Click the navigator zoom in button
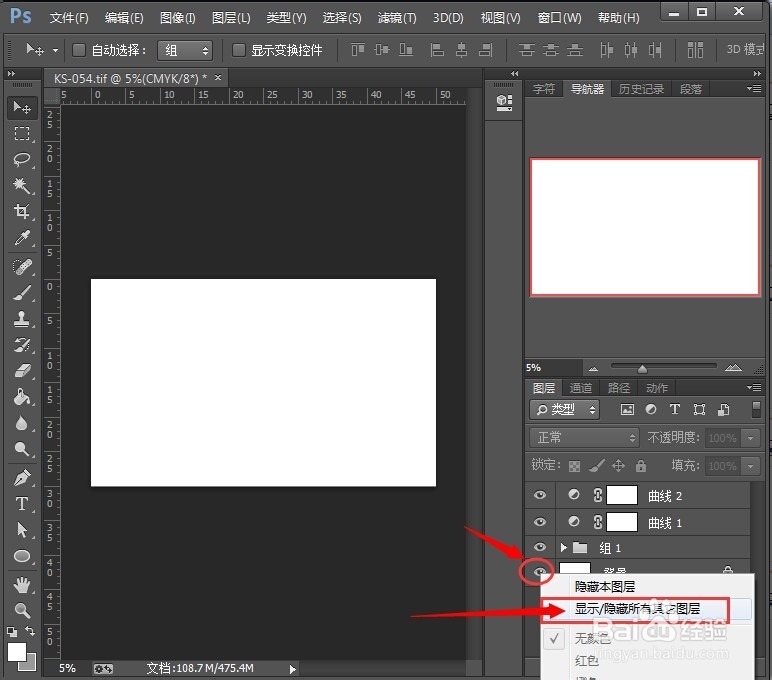This screenshot has width=772, height=680. 733,367
